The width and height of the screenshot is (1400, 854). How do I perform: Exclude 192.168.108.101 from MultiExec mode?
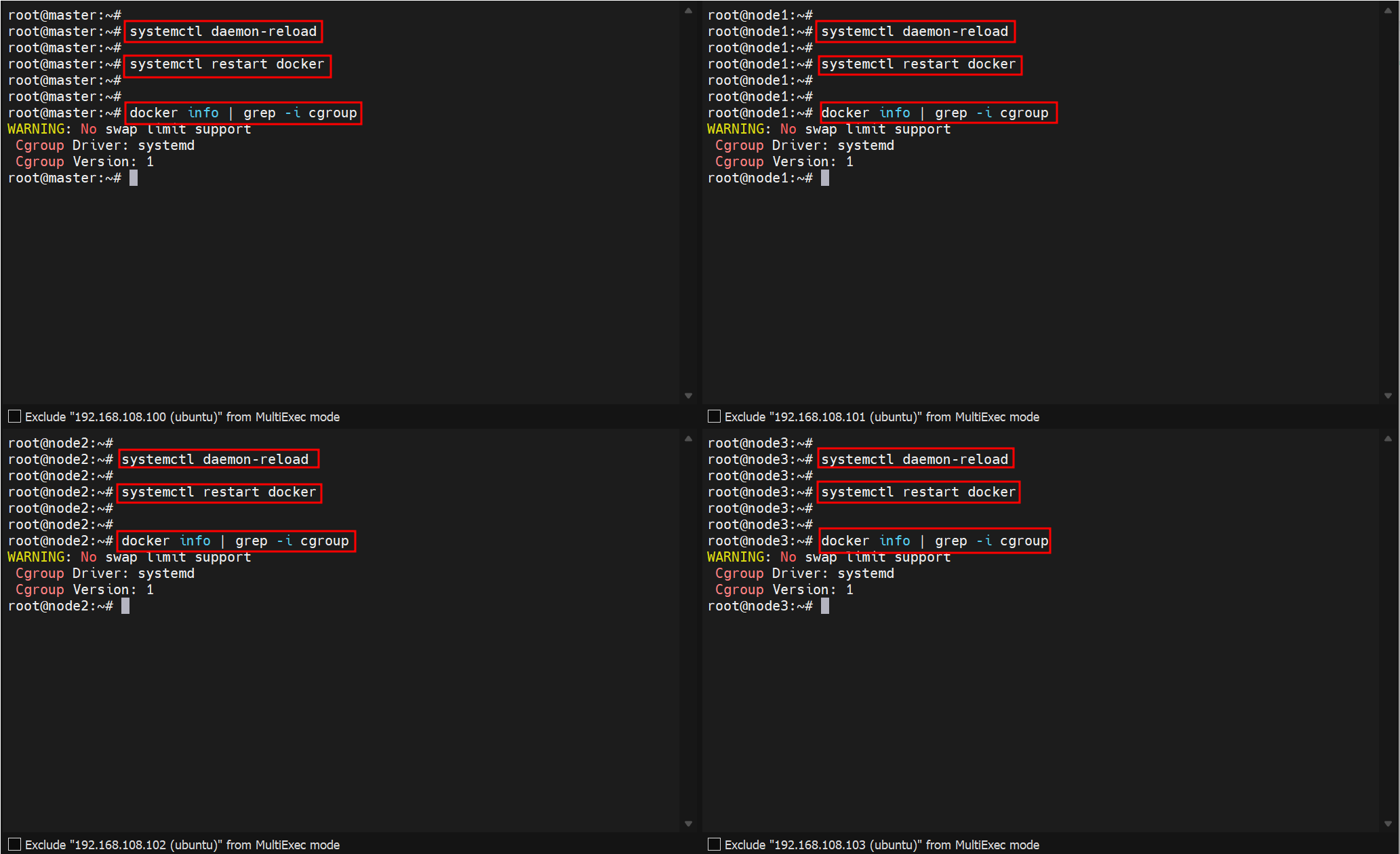pos(714,416)
